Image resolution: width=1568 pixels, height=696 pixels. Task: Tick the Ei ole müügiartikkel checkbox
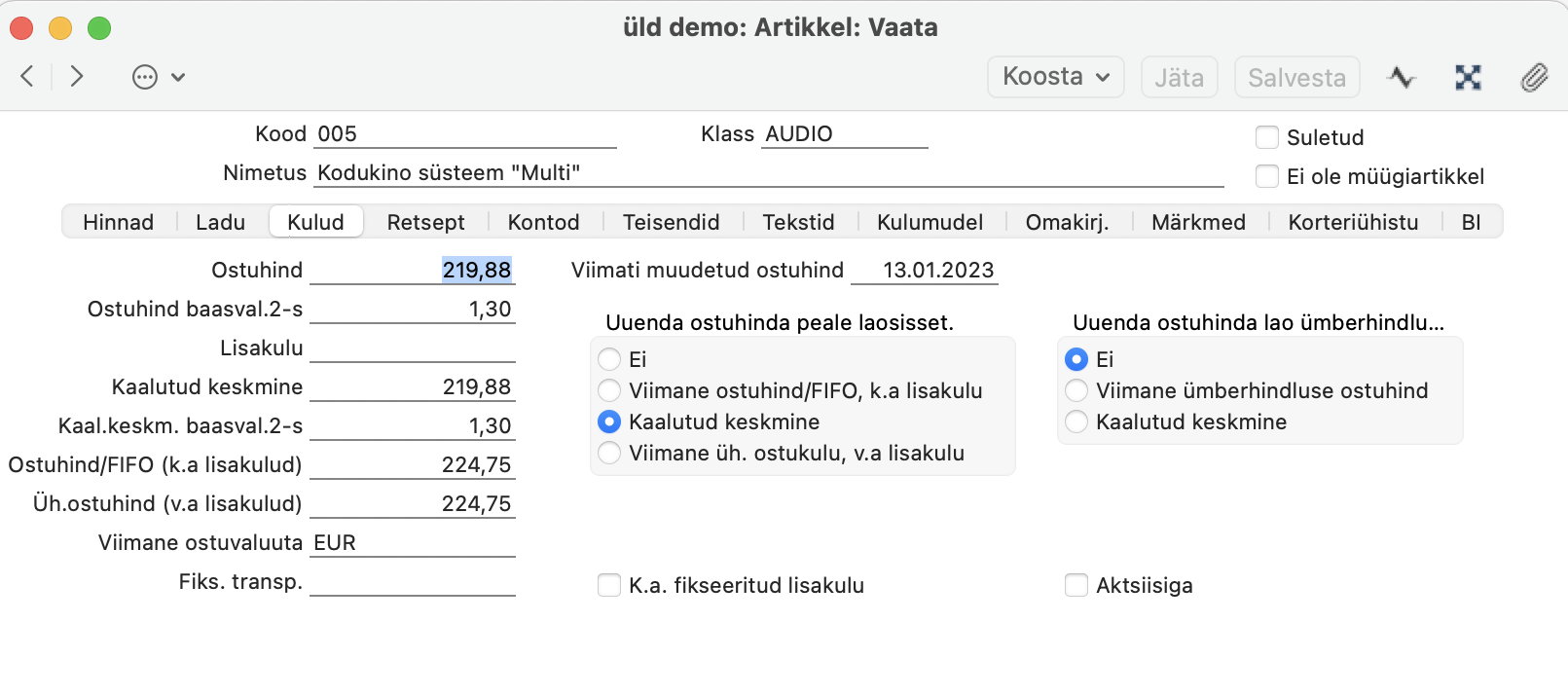tap(1267, 176)
